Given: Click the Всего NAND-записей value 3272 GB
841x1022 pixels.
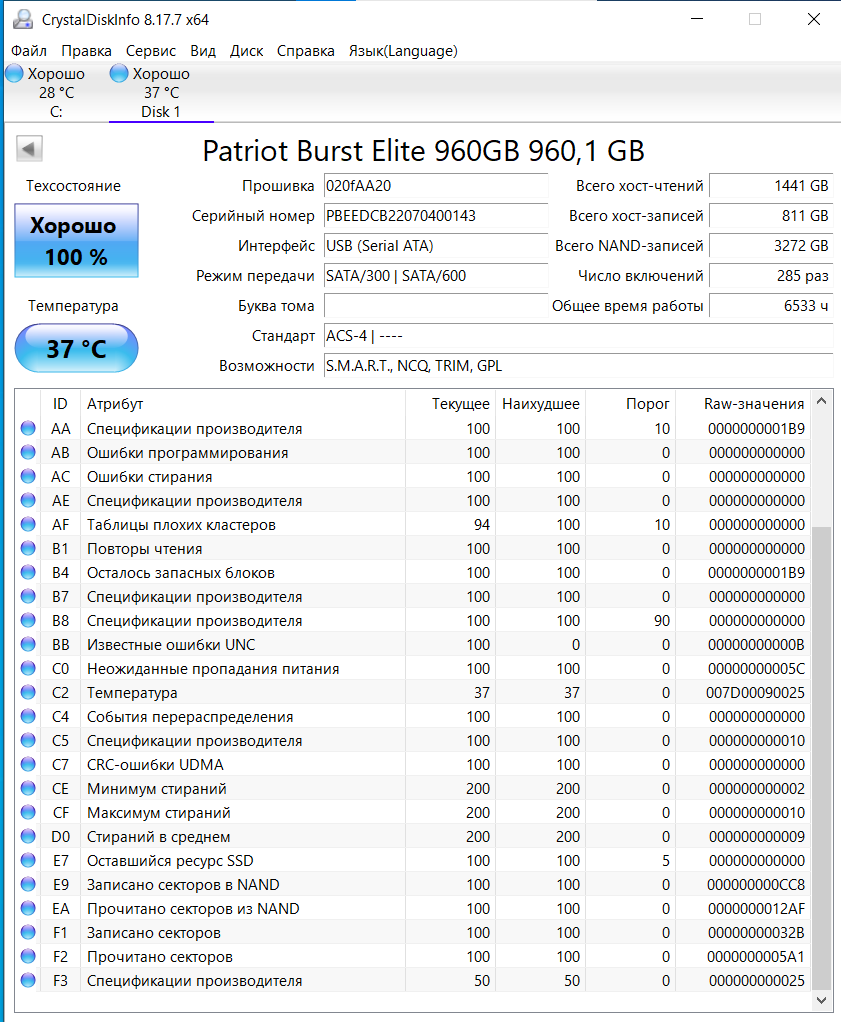Looking at the screenshot, I should [771, 246].
